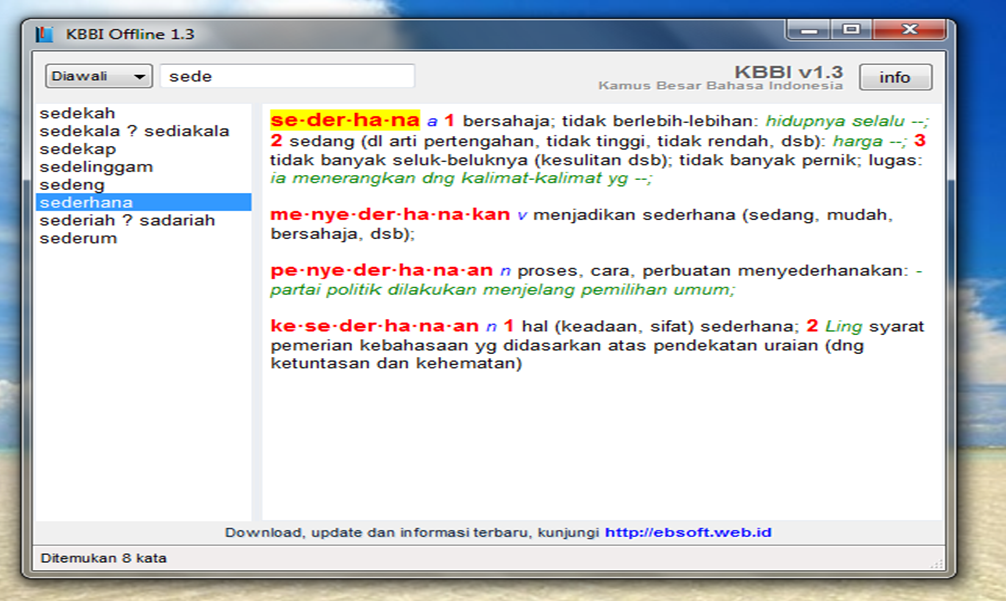
Task: Click the KBBI book icon in title bar
Action: point(44,34)
